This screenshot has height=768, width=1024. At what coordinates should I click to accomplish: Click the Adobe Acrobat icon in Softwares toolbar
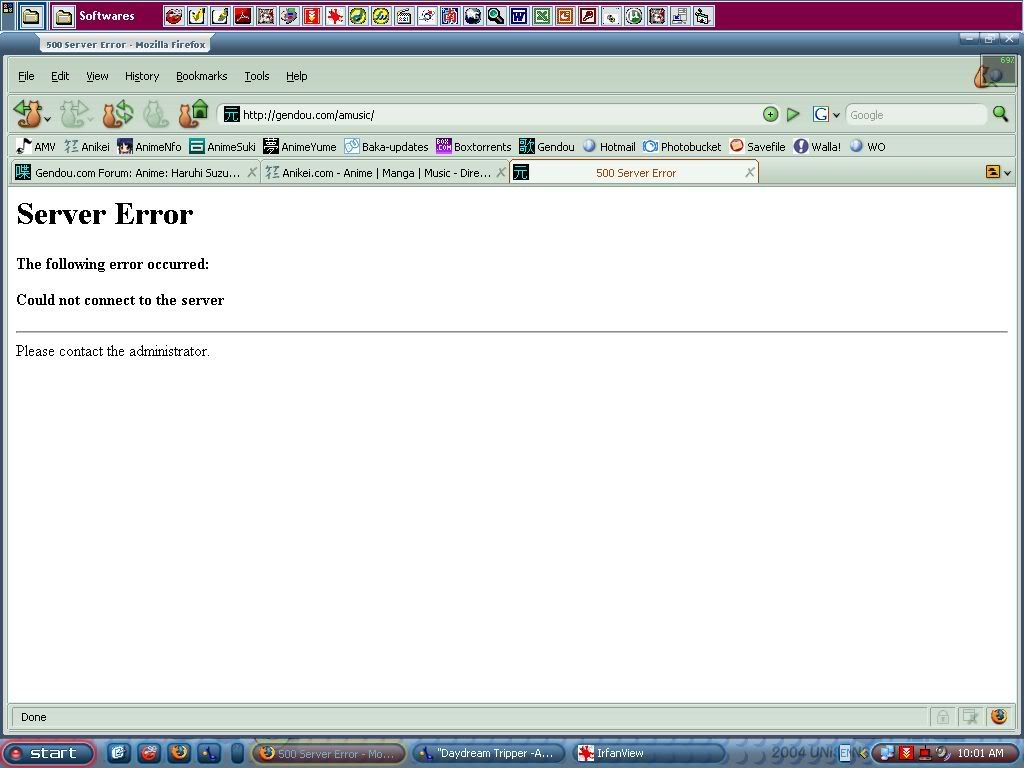pyautogui.click(x=243, y=16)
